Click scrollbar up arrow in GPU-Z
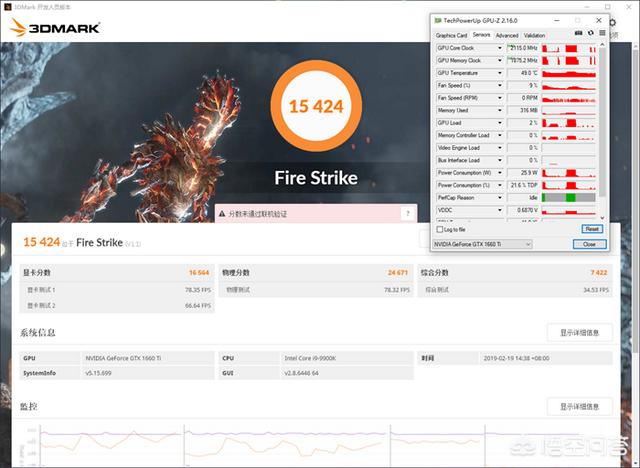The height and width of the screenshot is (468, 640). (602, 44)
